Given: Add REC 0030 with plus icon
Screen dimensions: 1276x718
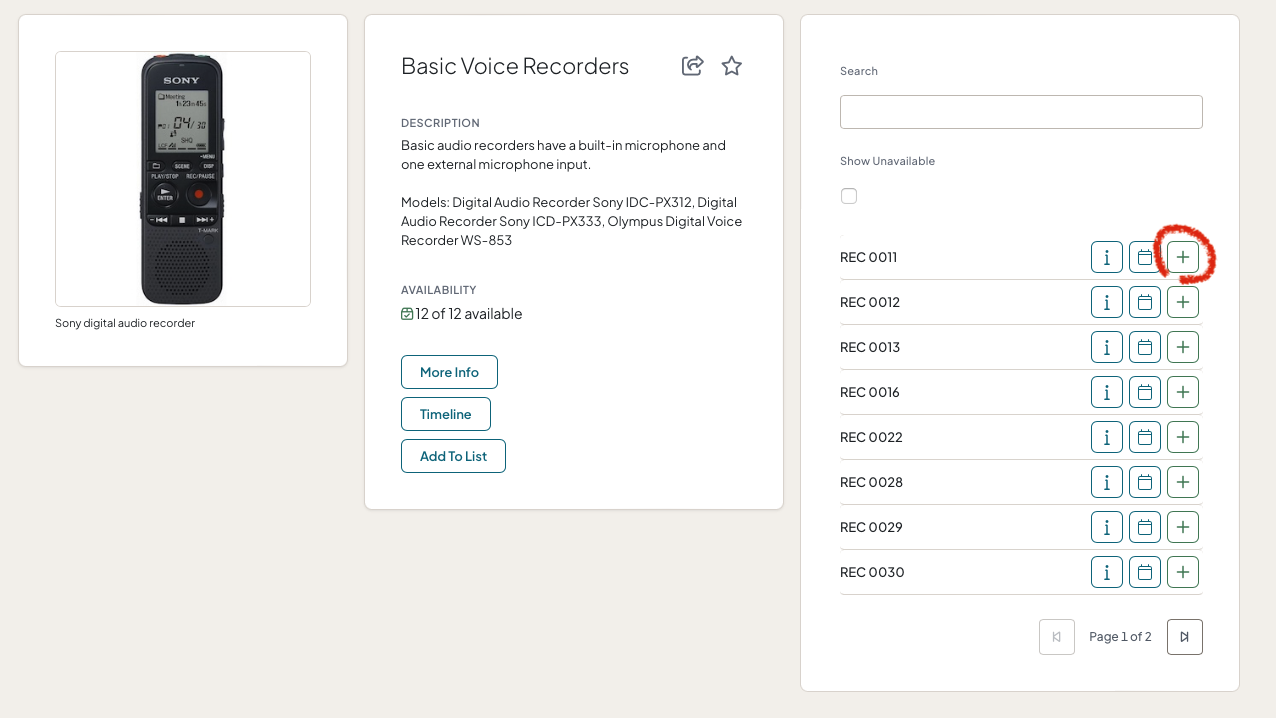Looking at the screenshot, I should tap(1183, 572).
